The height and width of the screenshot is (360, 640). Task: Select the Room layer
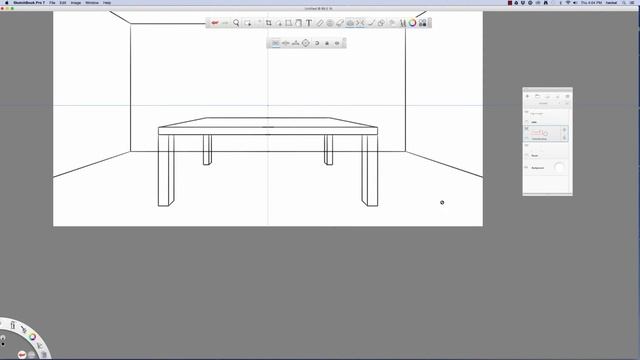pos(546,151)
